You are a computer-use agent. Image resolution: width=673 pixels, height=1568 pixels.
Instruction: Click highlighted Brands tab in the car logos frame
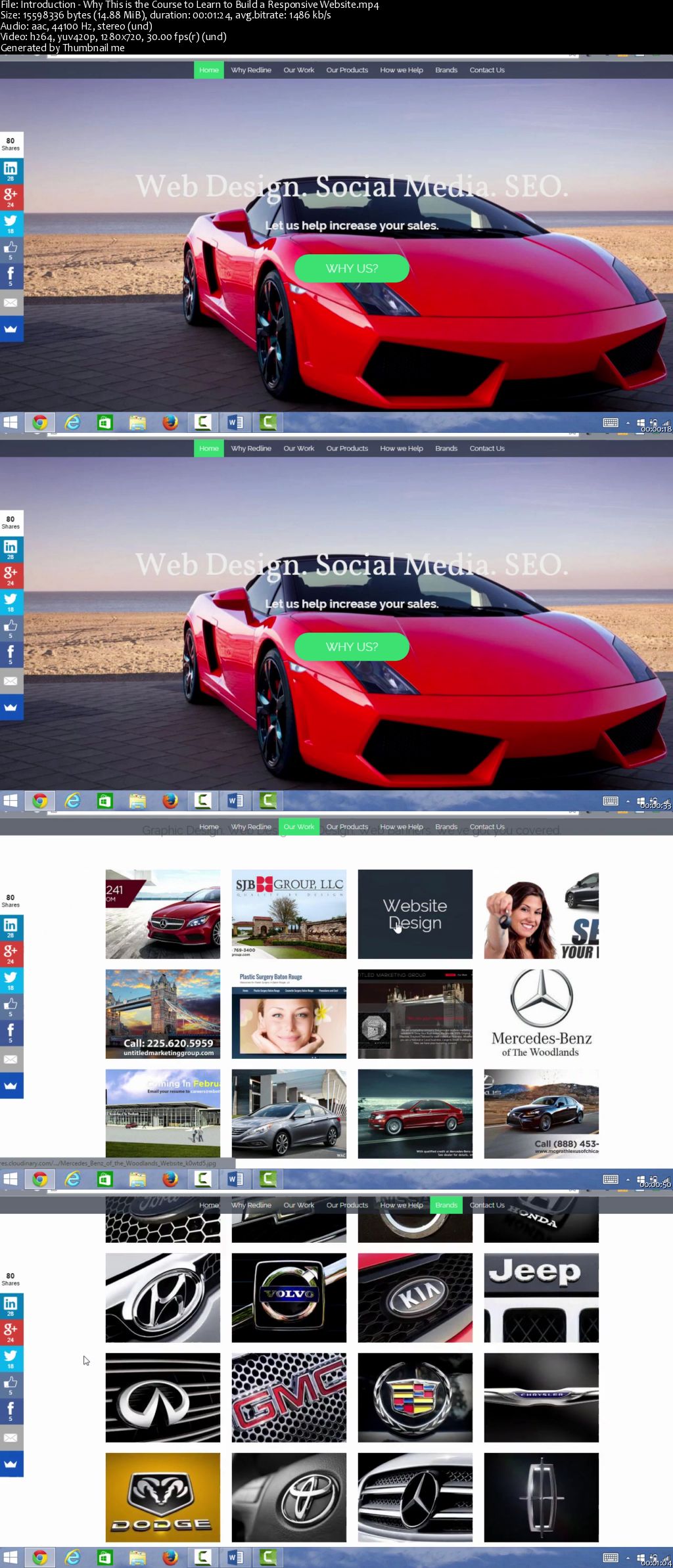pos(446,1205)
